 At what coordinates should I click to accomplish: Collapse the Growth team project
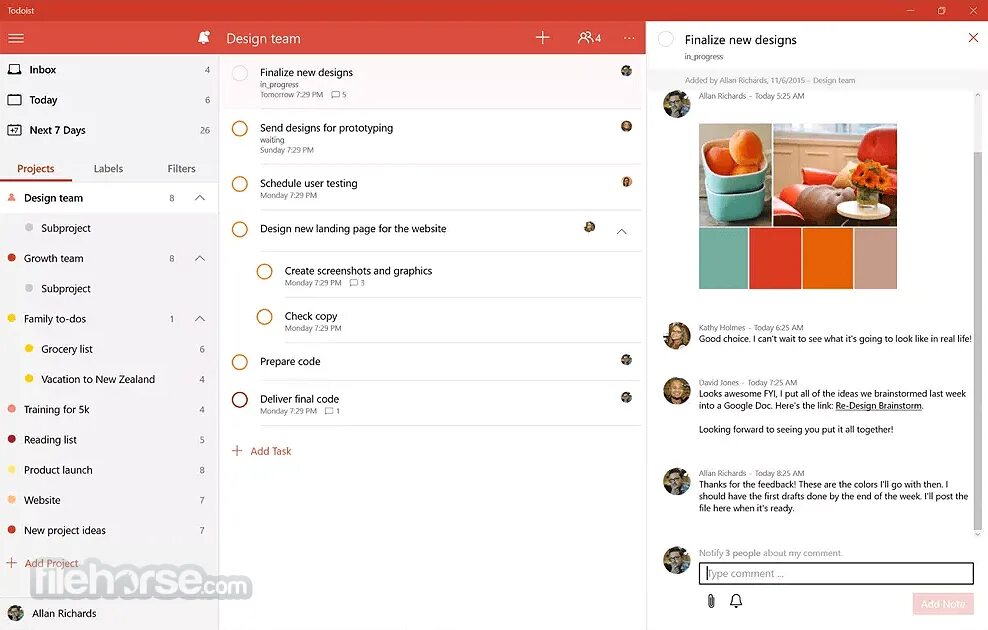click(x=200, y=258)
